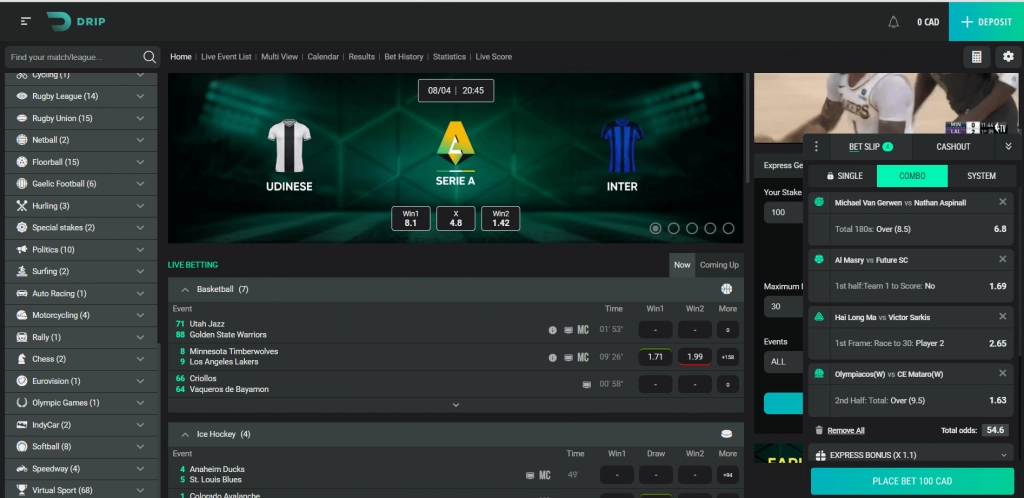This screenshot has height=498, width=1024.
Task: Expand Eurovision (1) category
Action: click(x=82, y=381)
